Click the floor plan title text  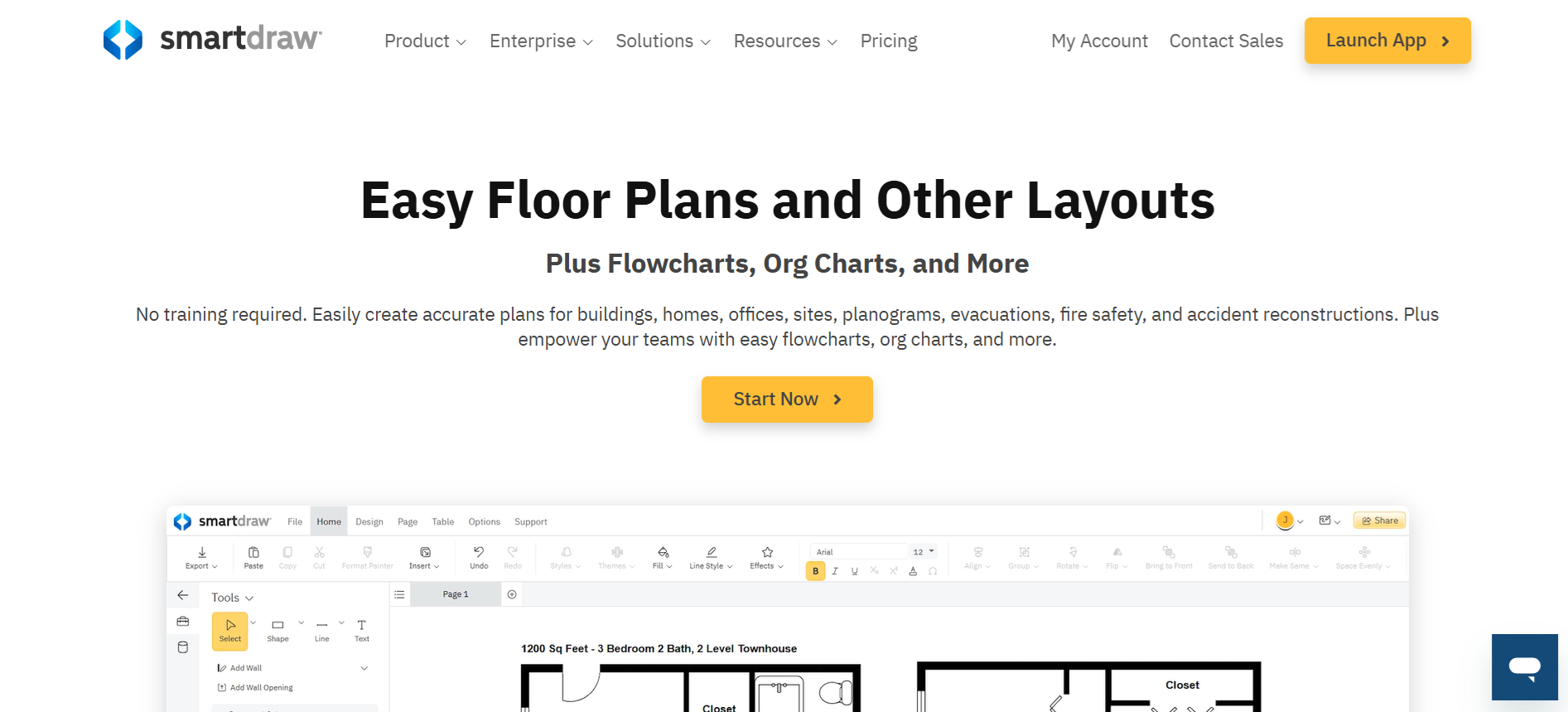[x=659, y=649]
